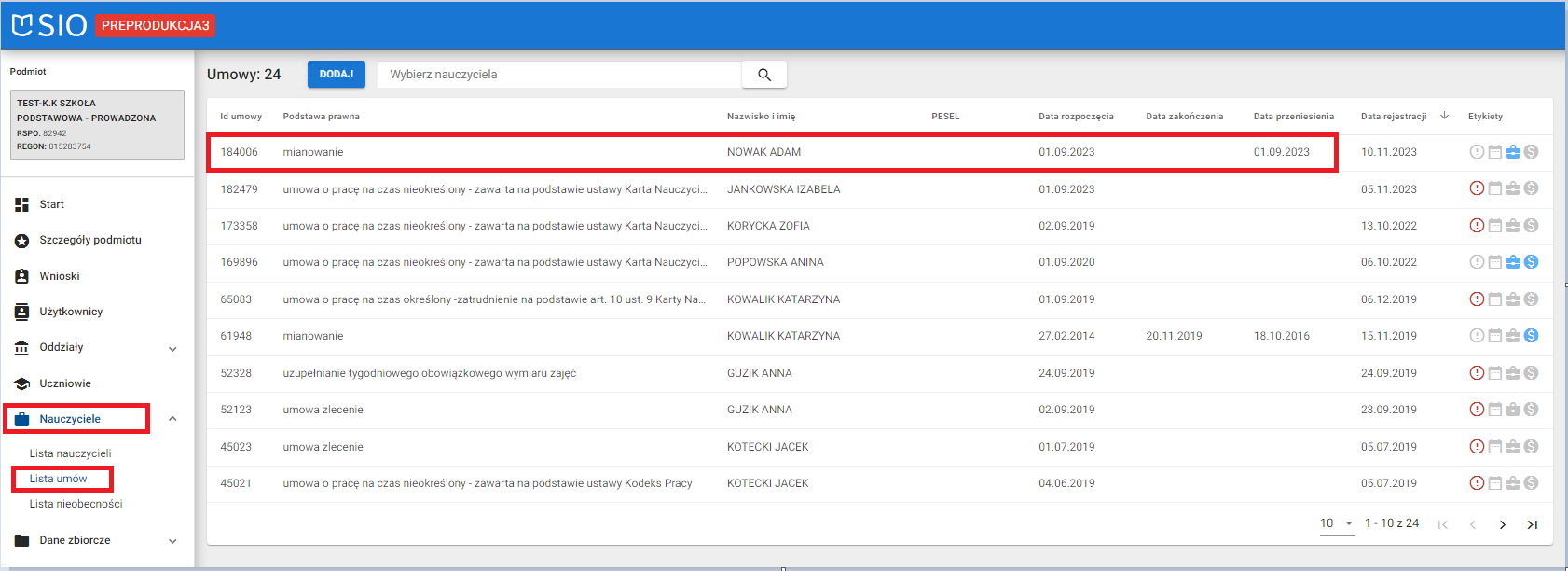Click the DODAJ button
1568x571 pixels.
pyautogui.click(x=336, y=75)
